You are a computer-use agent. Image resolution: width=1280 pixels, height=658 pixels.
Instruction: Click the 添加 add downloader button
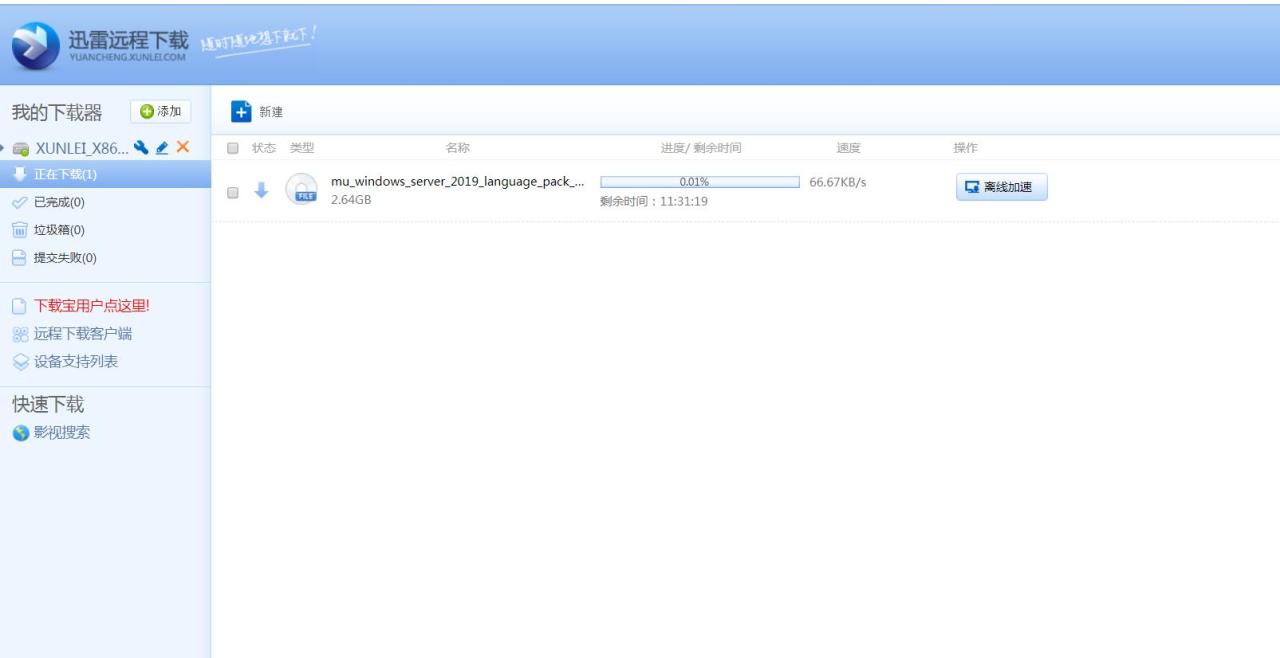click(161, 112)
